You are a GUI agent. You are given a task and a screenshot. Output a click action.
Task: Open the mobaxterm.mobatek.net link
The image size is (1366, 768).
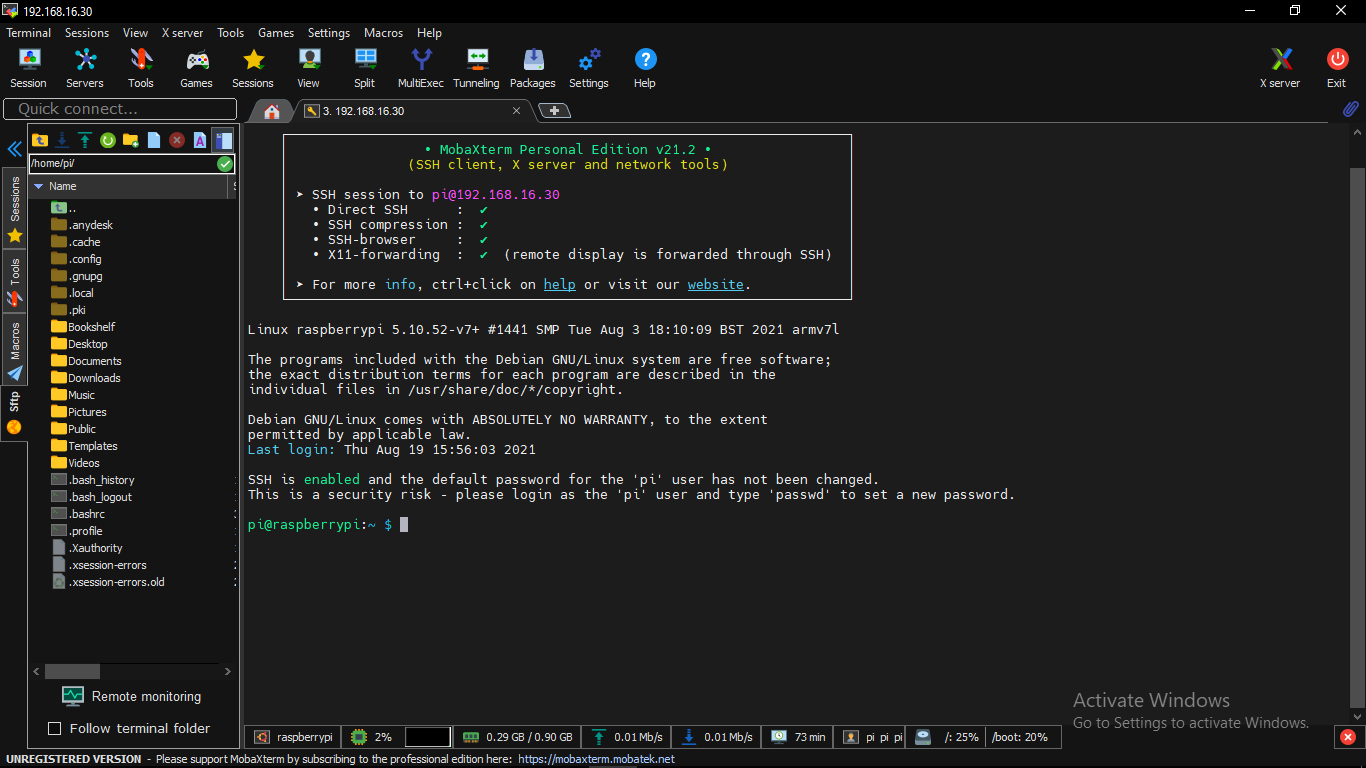(x=596, y=759)
